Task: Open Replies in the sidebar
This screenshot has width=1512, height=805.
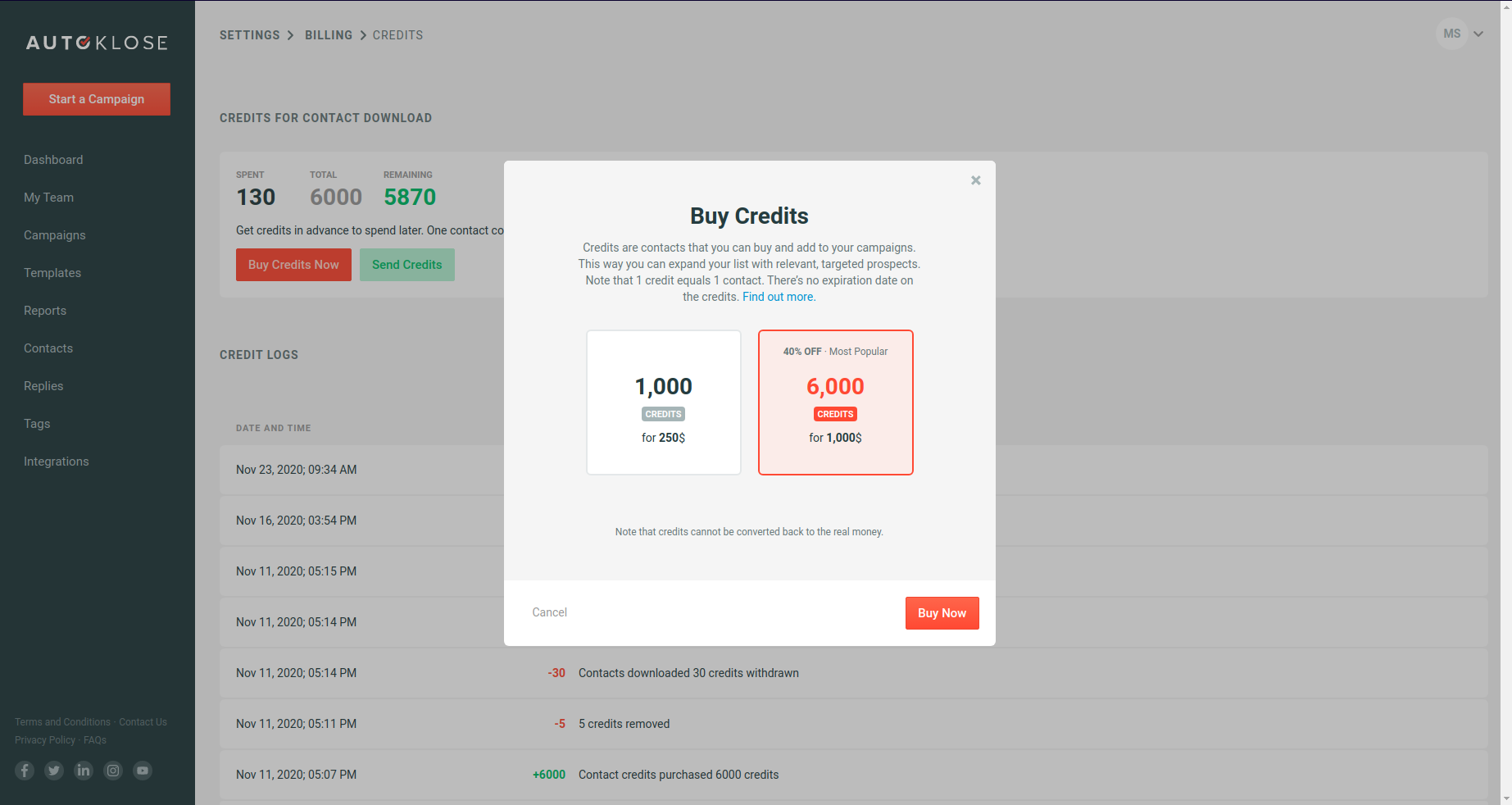Action: point(43,386)
